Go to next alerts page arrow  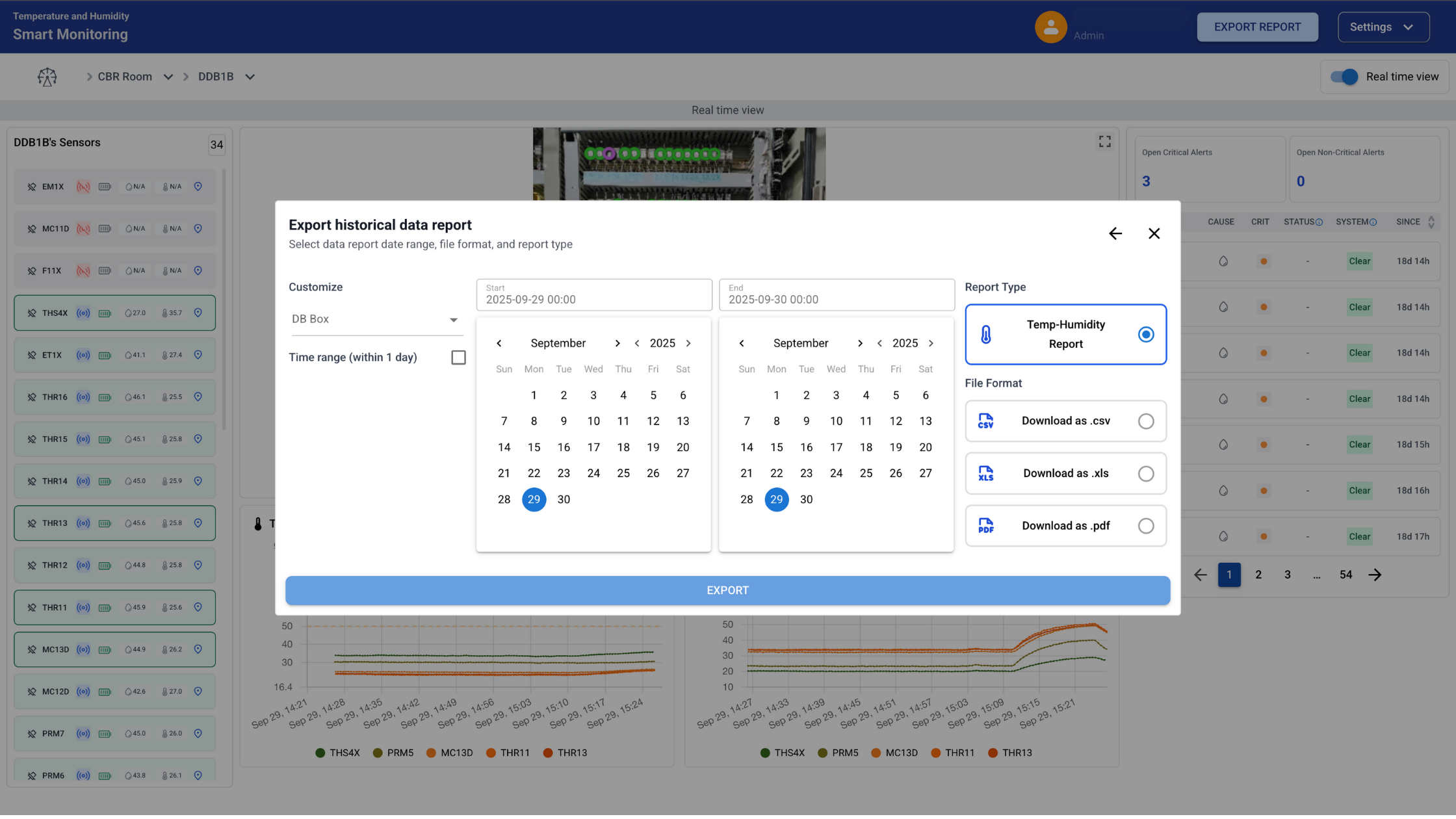coord(1375,575)
